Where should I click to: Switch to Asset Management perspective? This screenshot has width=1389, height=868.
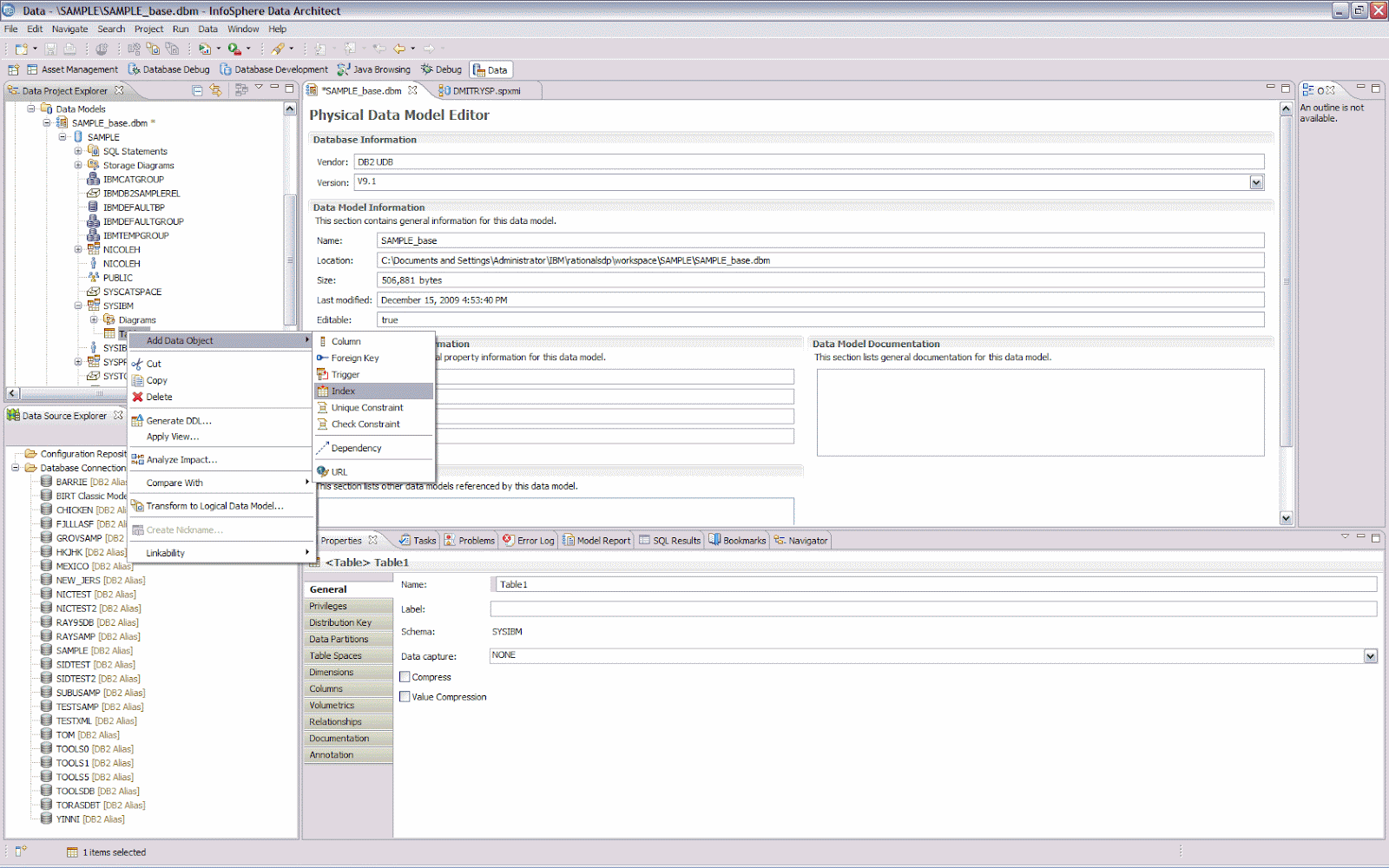[x=72, y=69]
